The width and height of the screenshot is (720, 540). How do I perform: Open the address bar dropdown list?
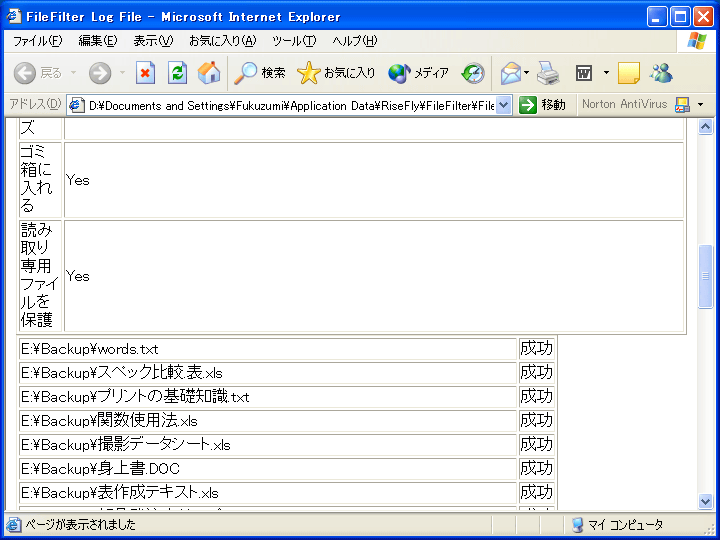coord(504,105)
